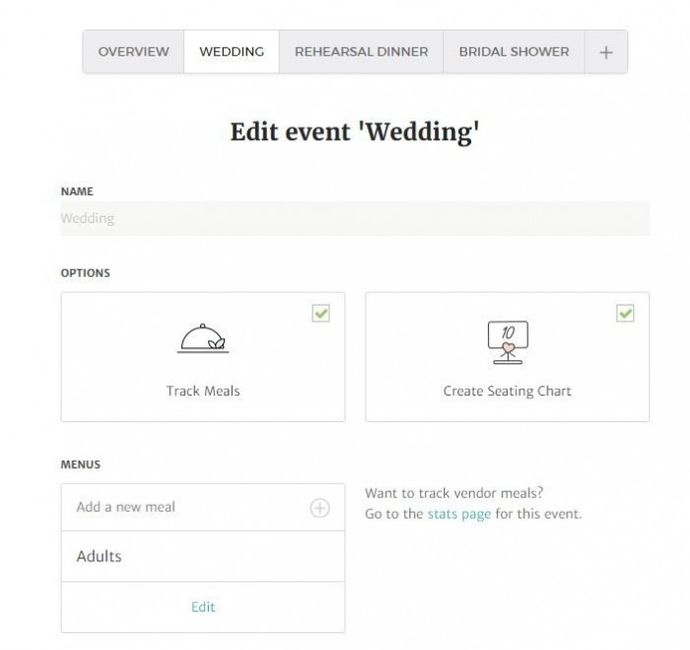Click the plus icon to add an event
690x650 pixels.
606,52
